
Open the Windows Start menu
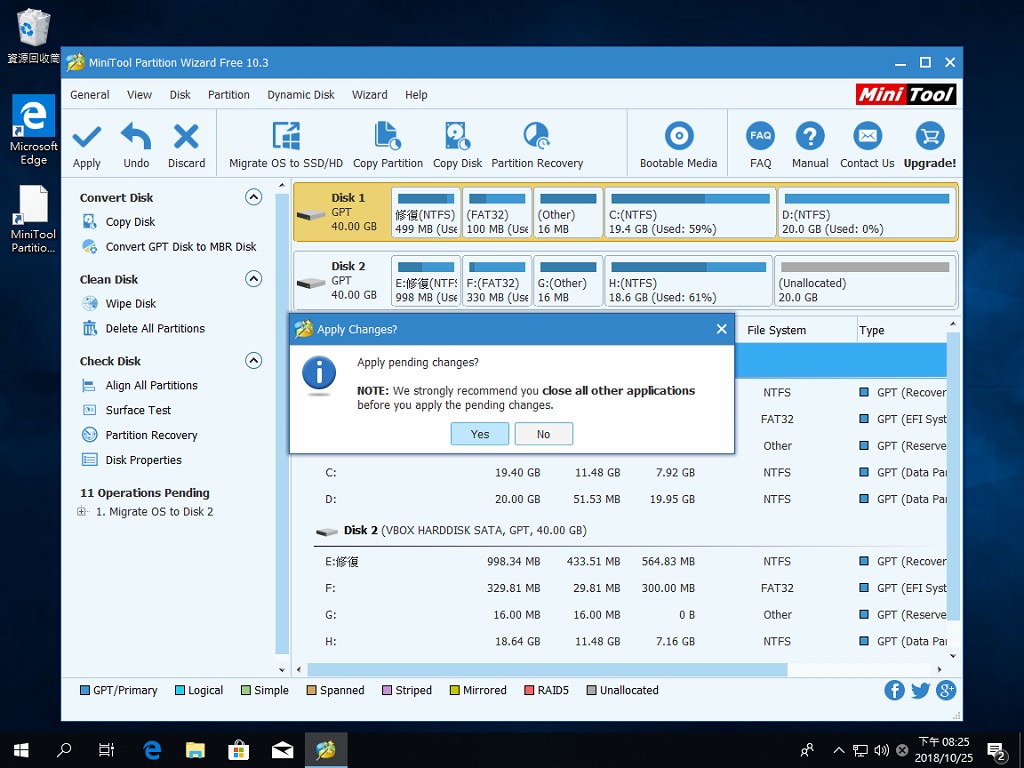tap(21, 750)
